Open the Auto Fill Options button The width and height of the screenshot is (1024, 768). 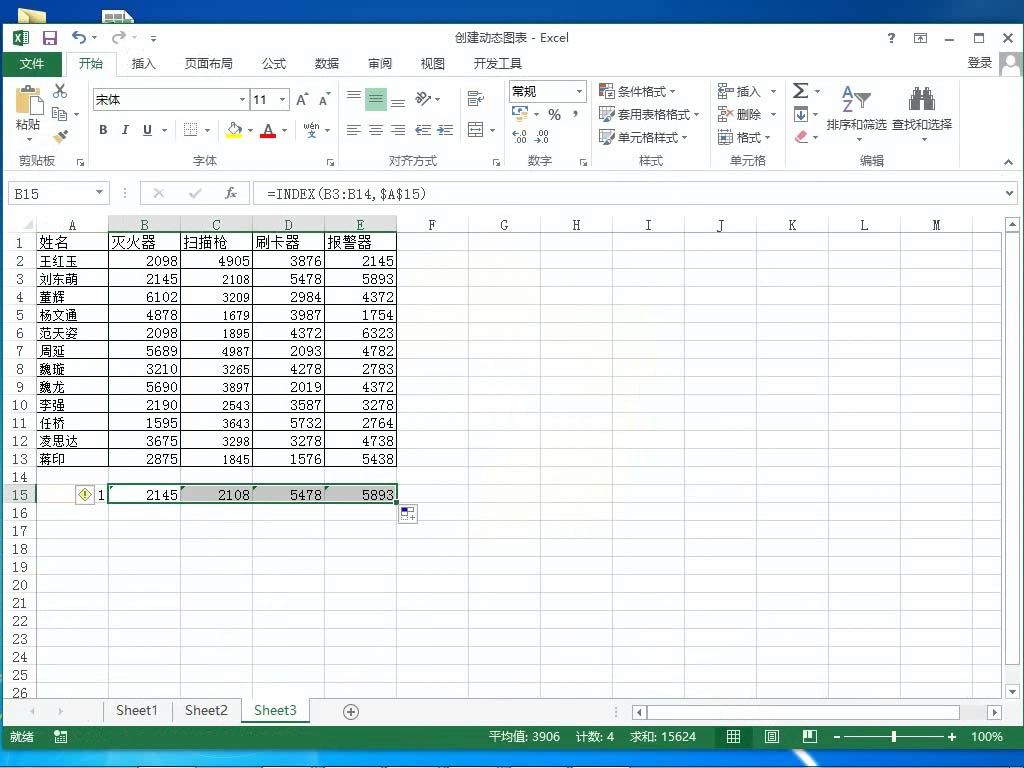(408, 515)
